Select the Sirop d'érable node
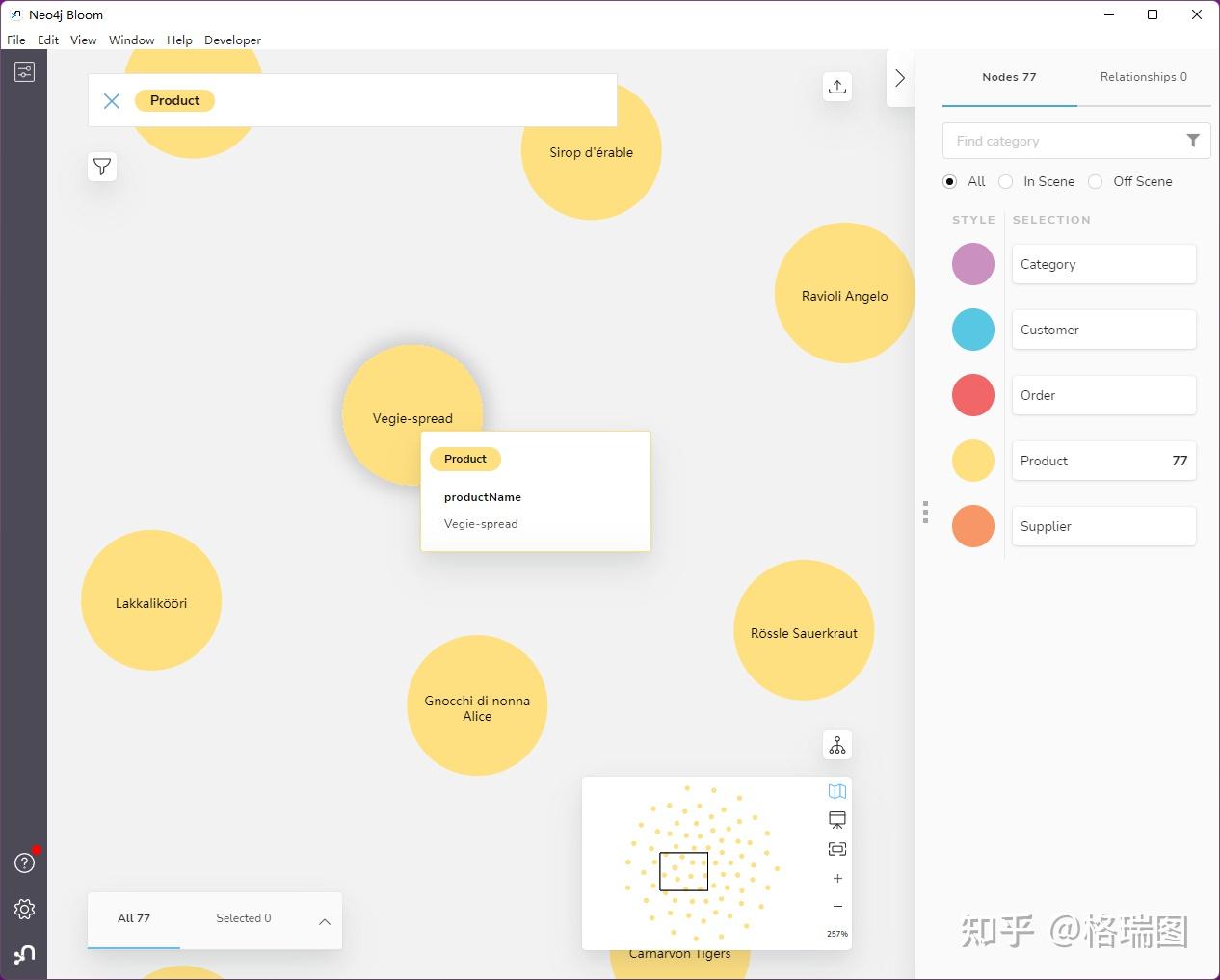 click(x=592, y=149)
